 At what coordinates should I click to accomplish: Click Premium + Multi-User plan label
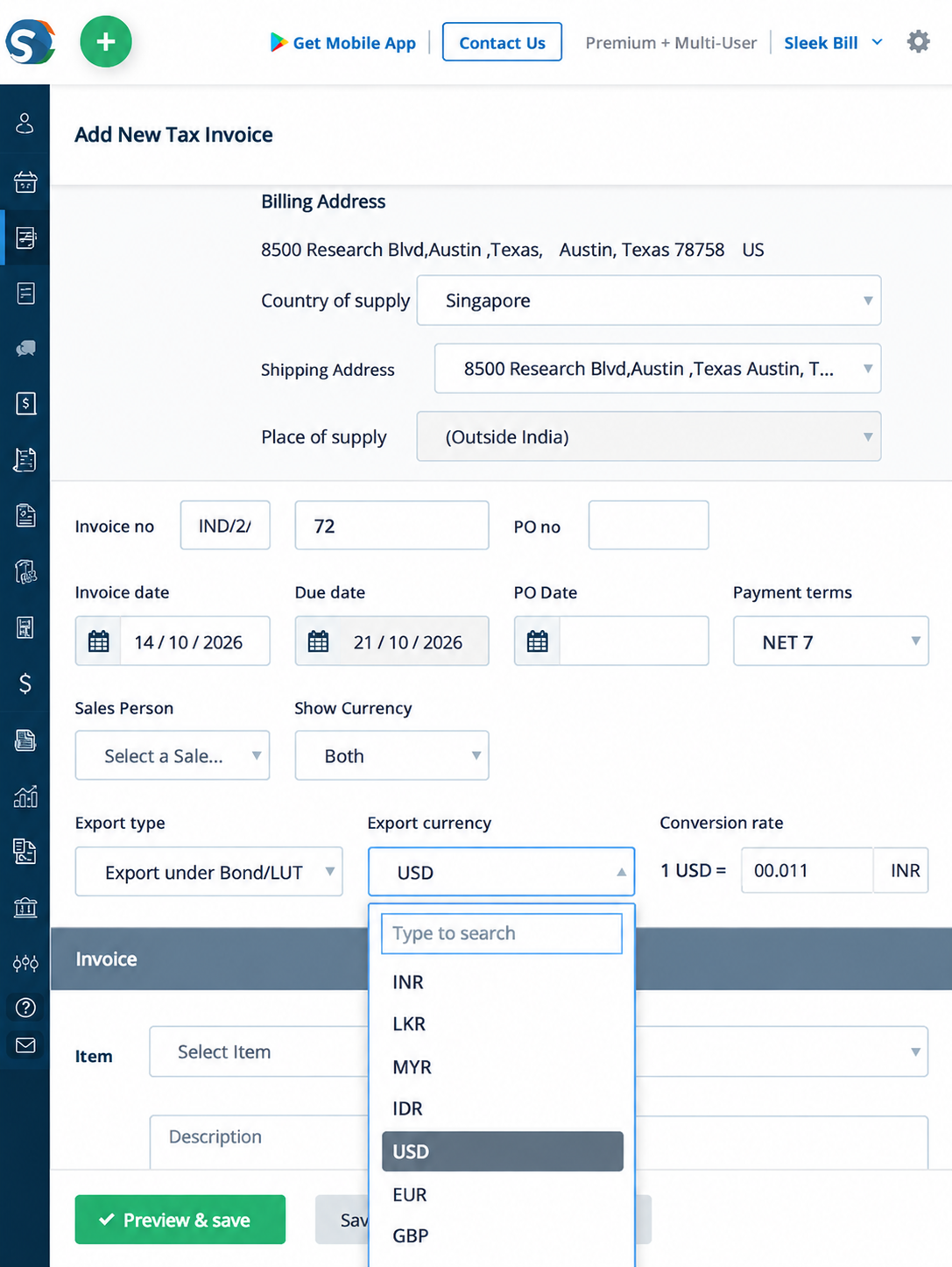(671, 43)
